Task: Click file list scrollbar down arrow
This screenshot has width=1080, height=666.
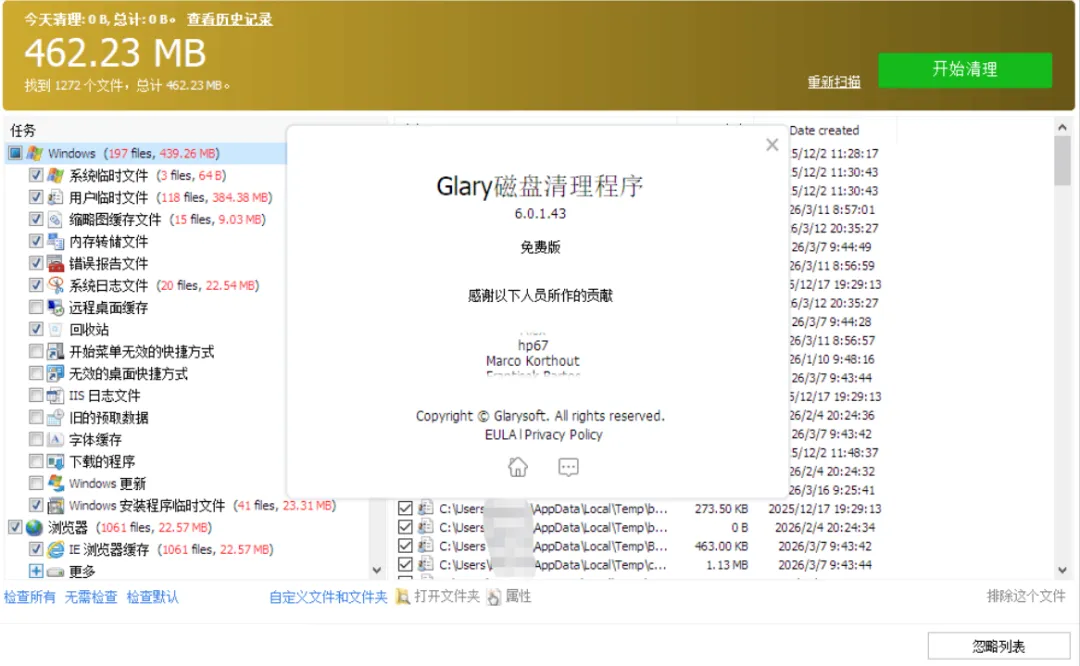Action: coord(1062,570)
